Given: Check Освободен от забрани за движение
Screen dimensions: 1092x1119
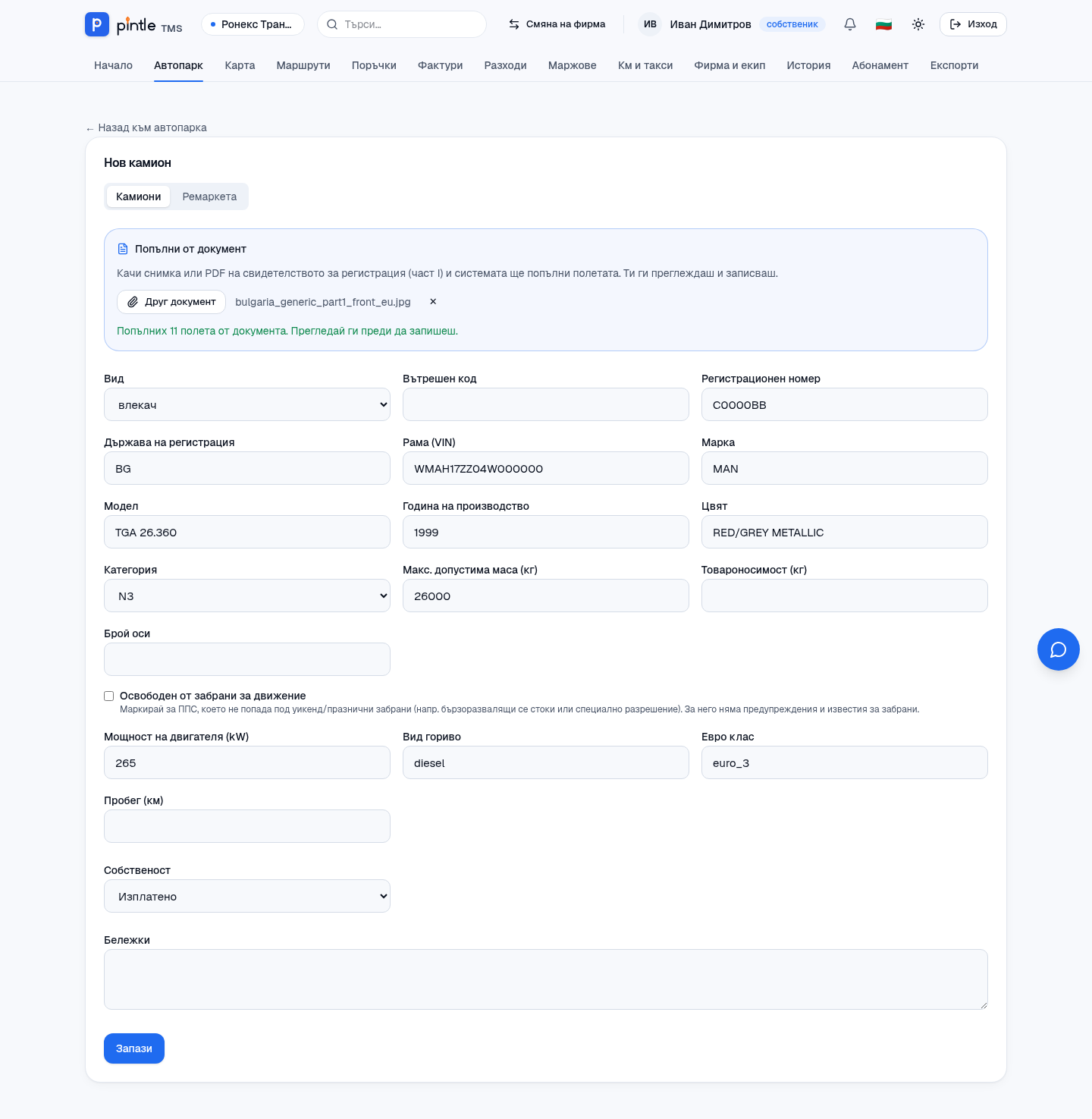Looking at the screenshot, I should click(x=109, y=696).
